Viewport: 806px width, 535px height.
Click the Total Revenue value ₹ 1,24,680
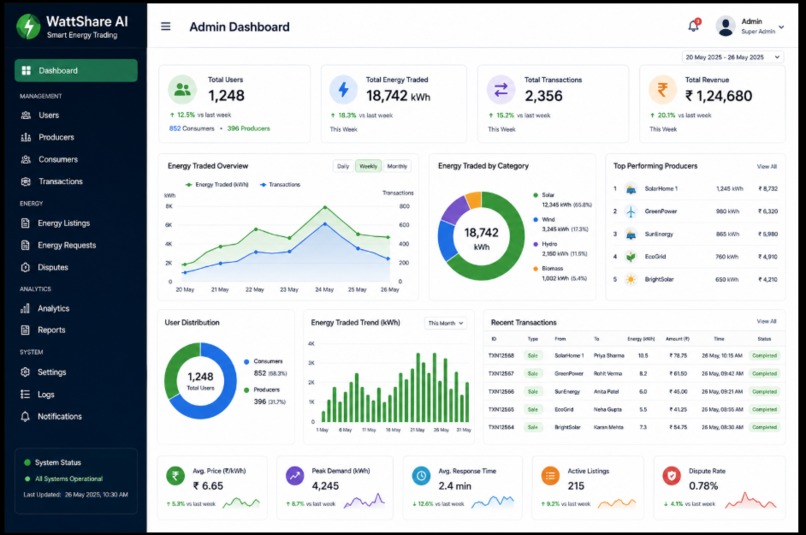pyautogui.click(x=718, y=96)
